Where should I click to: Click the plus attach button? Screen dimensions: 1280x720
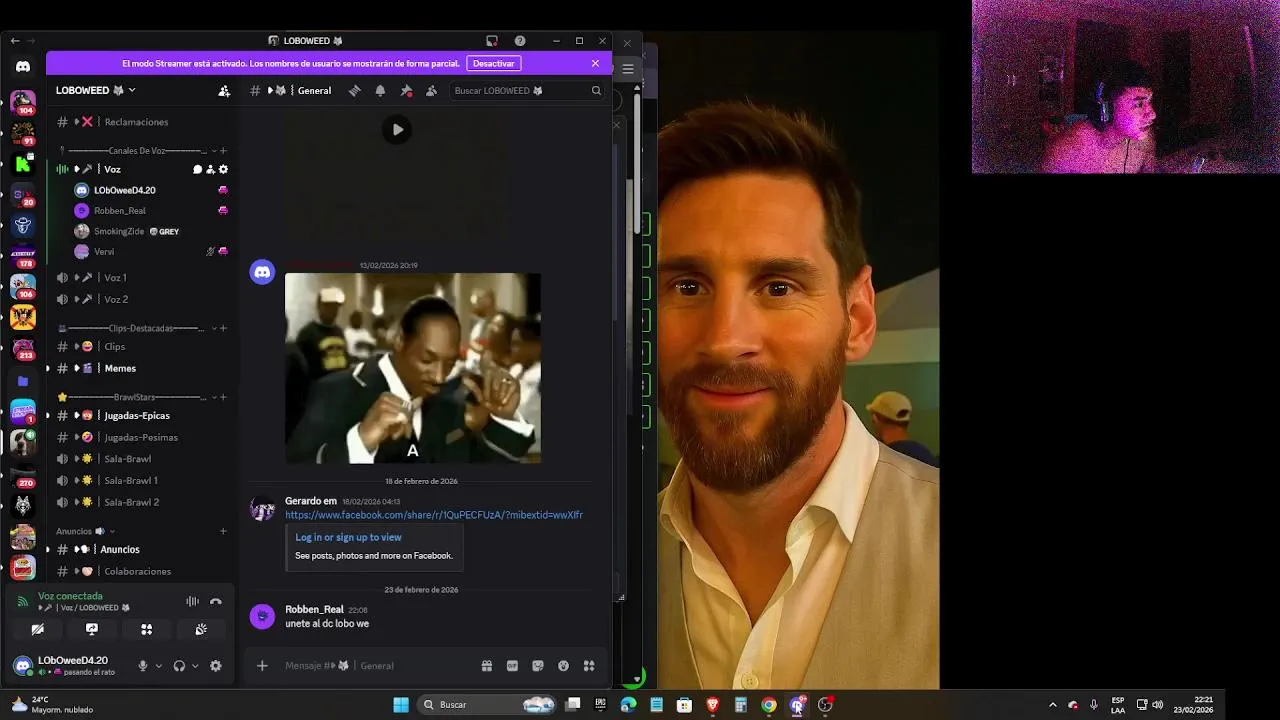click(262, 666)
